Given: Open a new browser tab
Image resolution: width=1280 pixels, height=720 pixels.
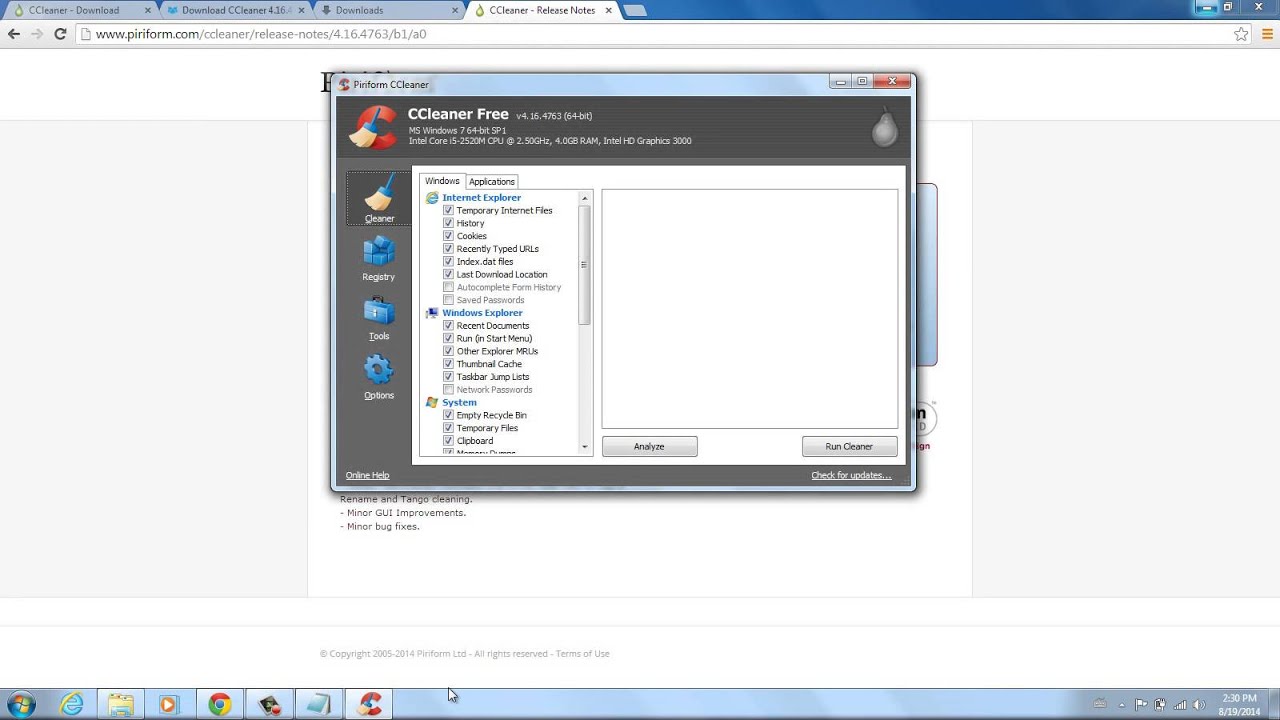Looking at the screenshot, I should pos(635,11).
